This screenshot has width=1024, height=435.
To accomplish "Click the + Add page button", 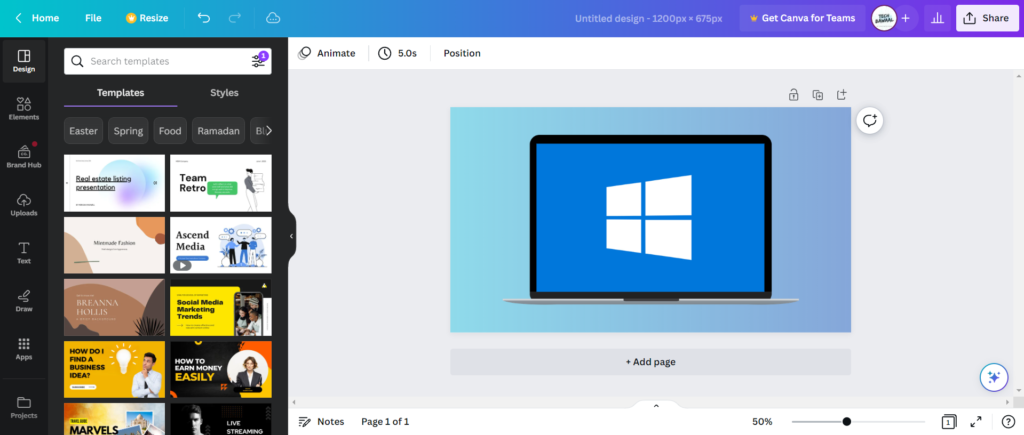I will click(650, 362).
